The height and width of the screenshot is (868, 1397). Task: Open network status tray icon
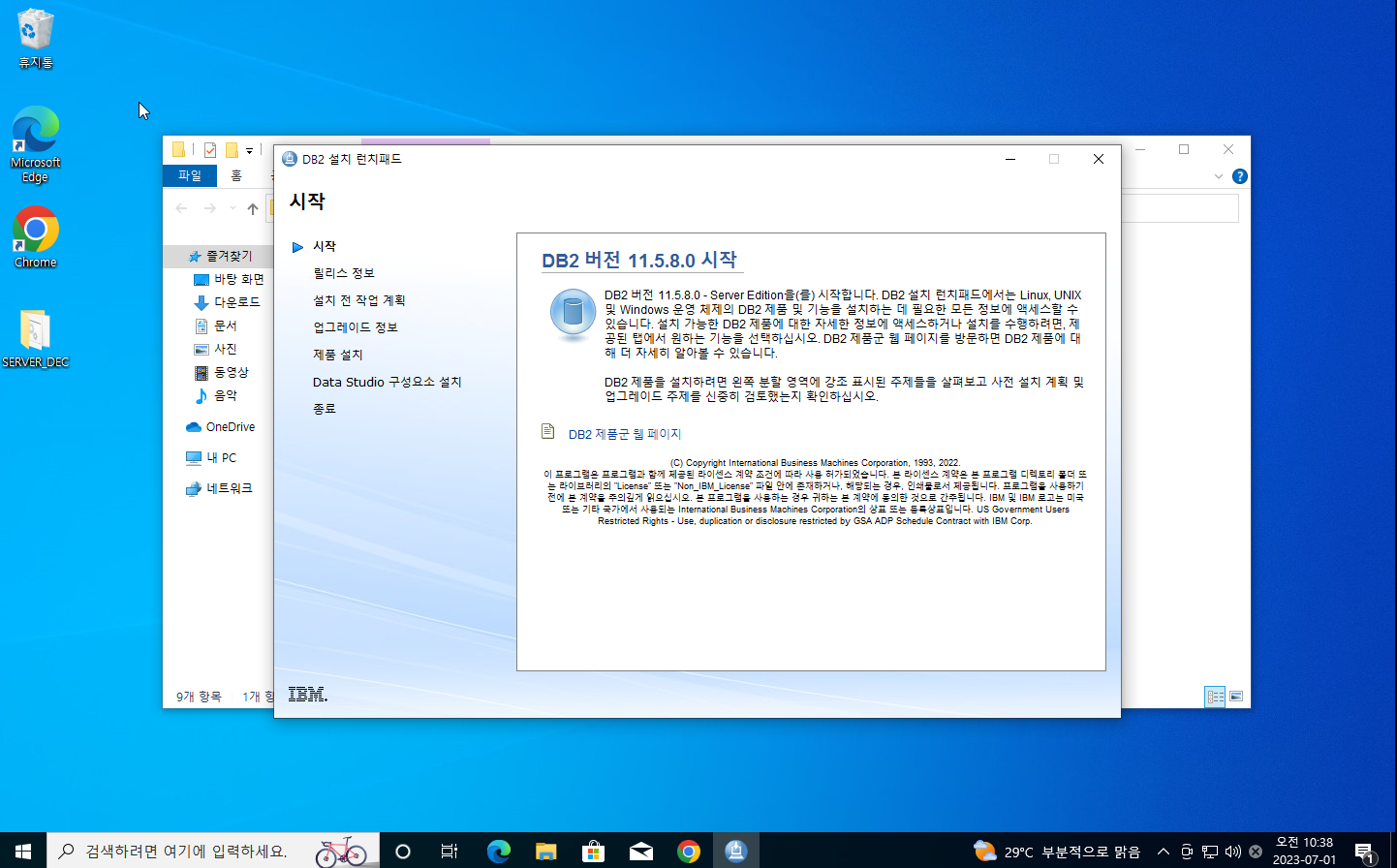point(1210,852)
